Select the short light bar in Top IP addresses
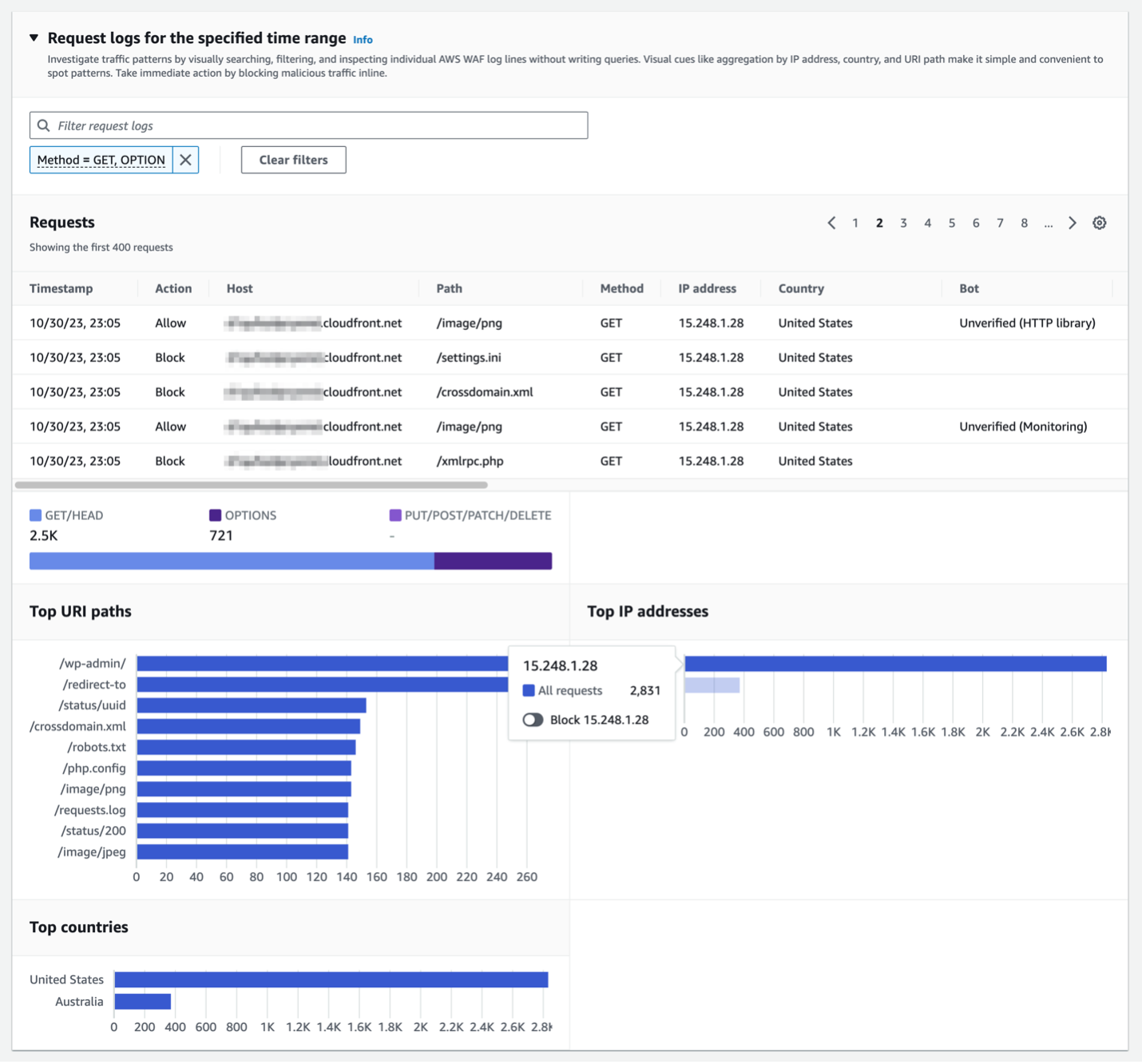Image resolution: width=1142 pixels, height=1064 pixels. [712, 685]
